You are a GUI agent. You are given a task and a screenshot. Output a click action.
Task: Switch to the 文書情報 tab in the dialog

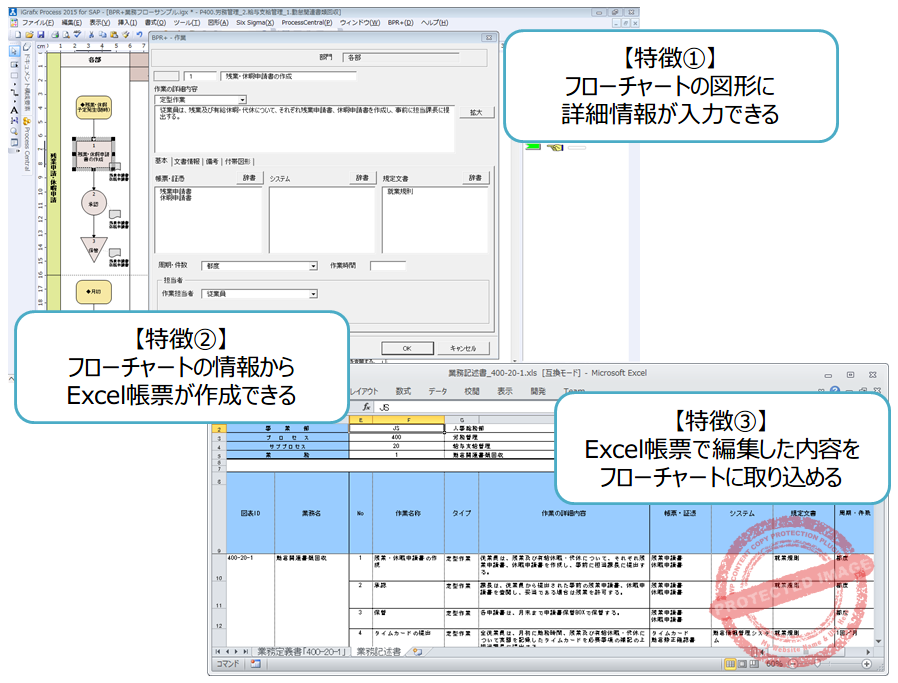tap(188, 160)
